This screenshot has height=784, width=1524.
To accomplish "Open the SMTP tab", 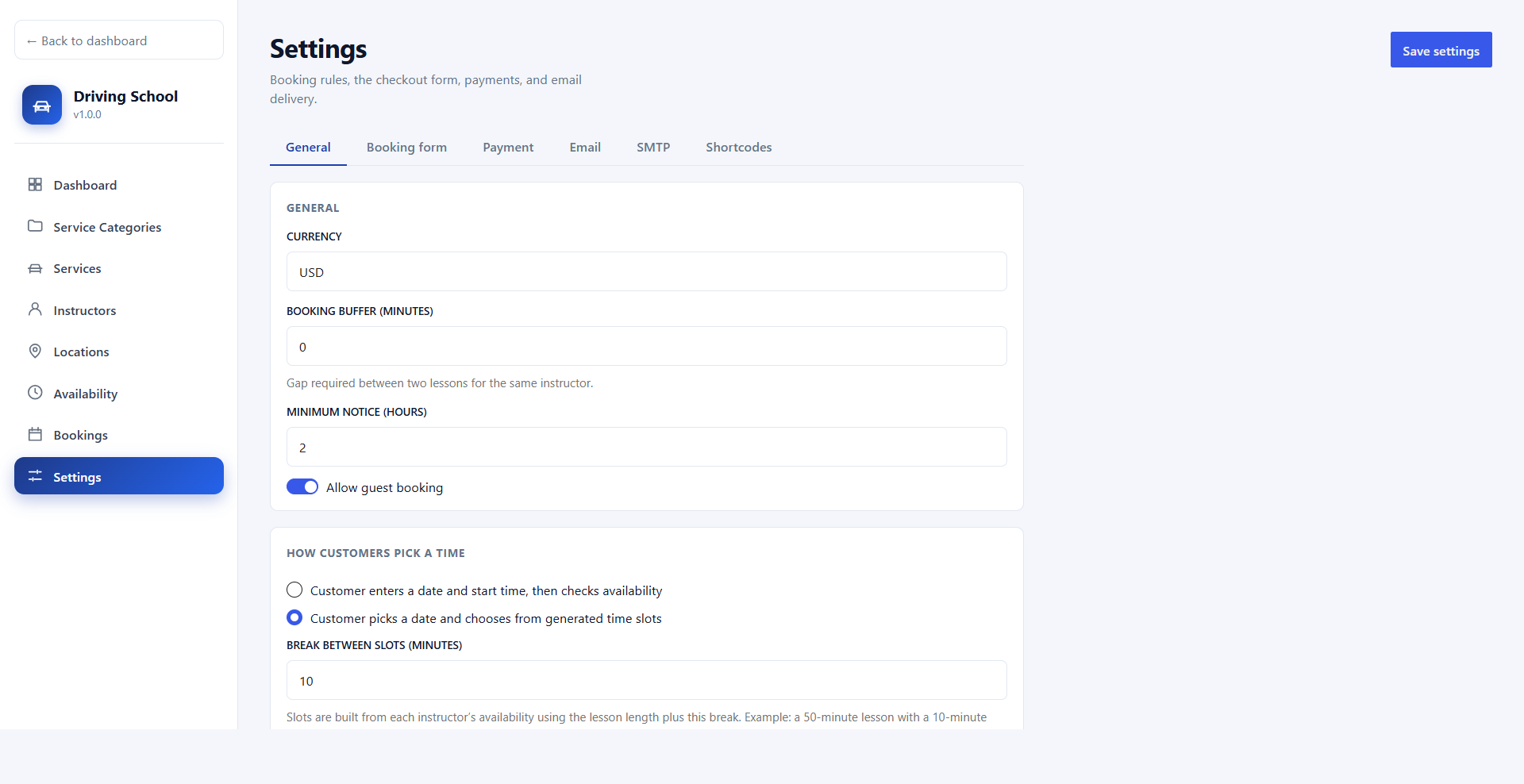I will [x=653, y=147].
